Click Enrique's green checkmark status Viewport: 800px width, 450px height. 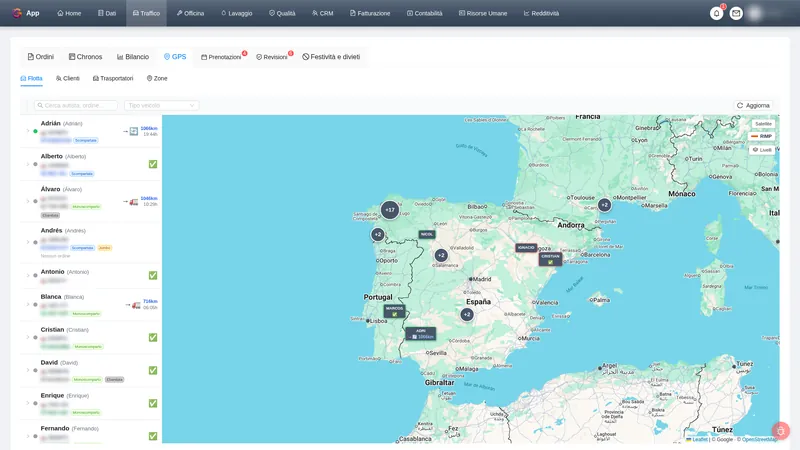click(153, 403)
